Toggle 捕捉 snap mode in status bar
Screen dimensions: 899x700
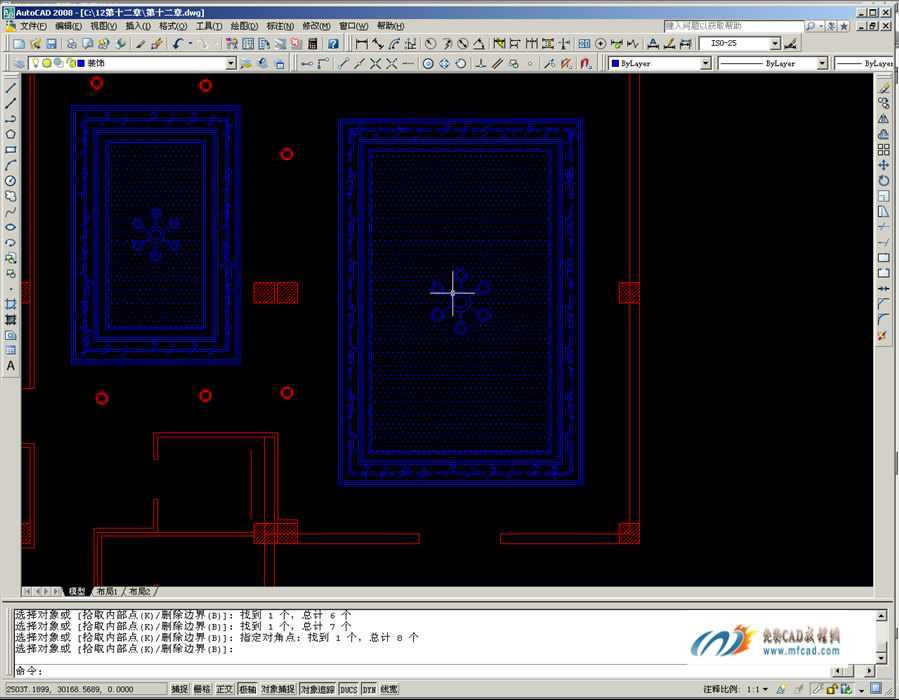pyautogui.click(x=179, y=689)
